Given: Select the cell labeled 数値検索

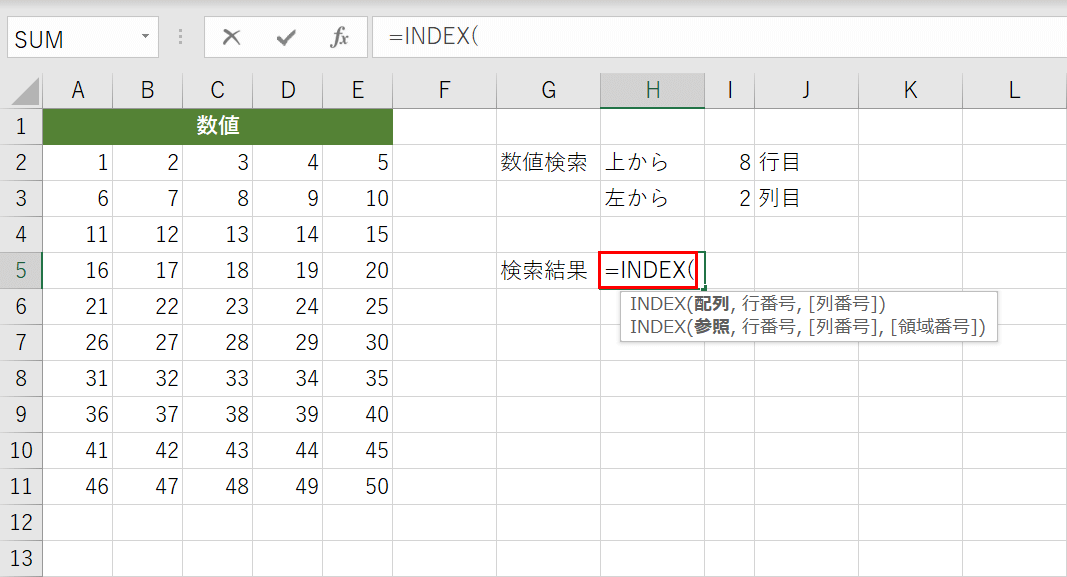Looking at the screenshot, I should (x=547, y=164).
